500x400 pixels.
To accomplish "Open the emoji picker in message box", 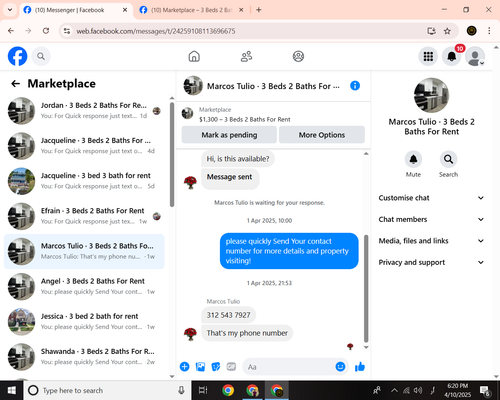I will point(340,367).
